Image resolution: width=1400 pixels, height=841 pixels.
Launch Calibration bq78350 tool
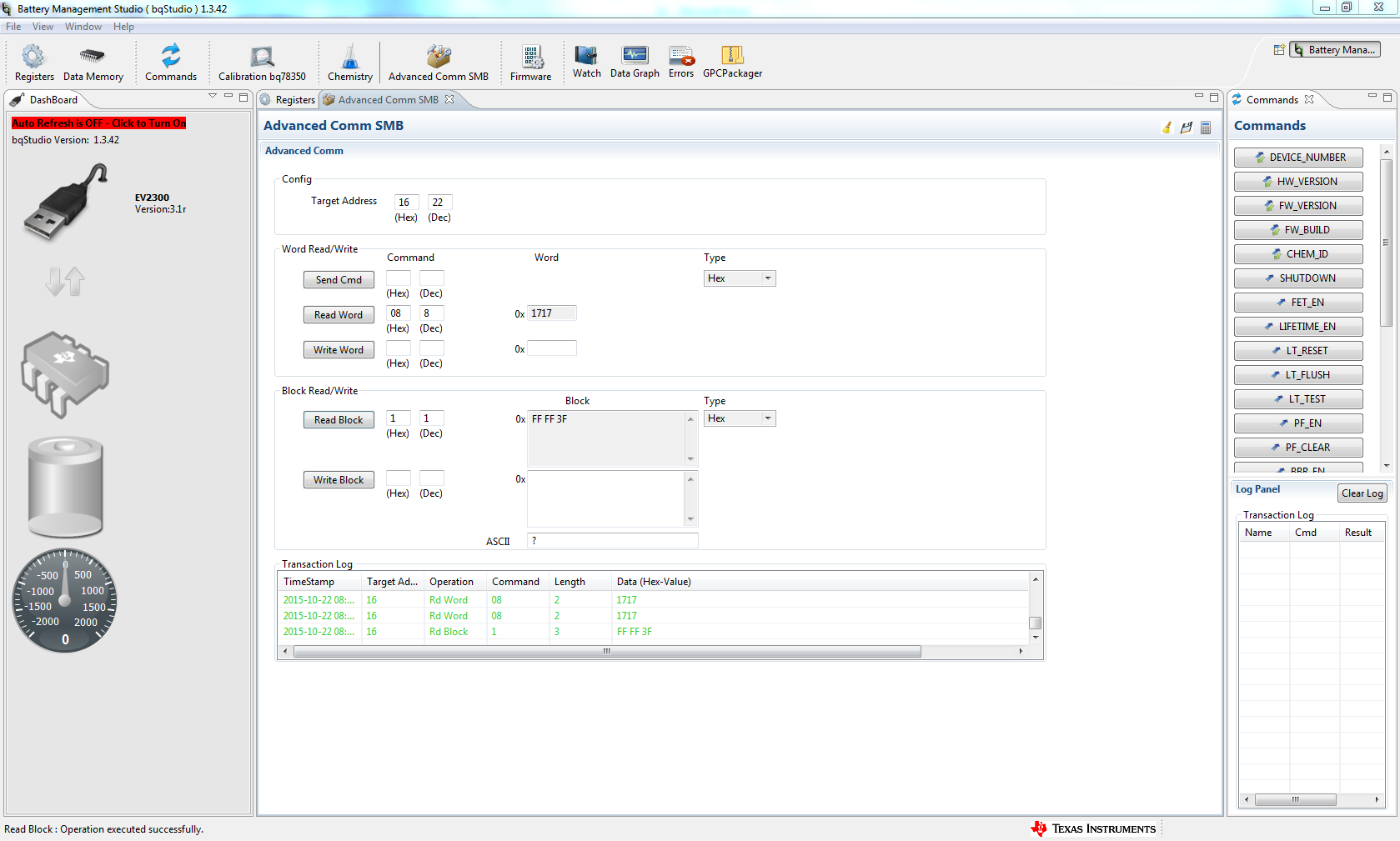[262, 63]
